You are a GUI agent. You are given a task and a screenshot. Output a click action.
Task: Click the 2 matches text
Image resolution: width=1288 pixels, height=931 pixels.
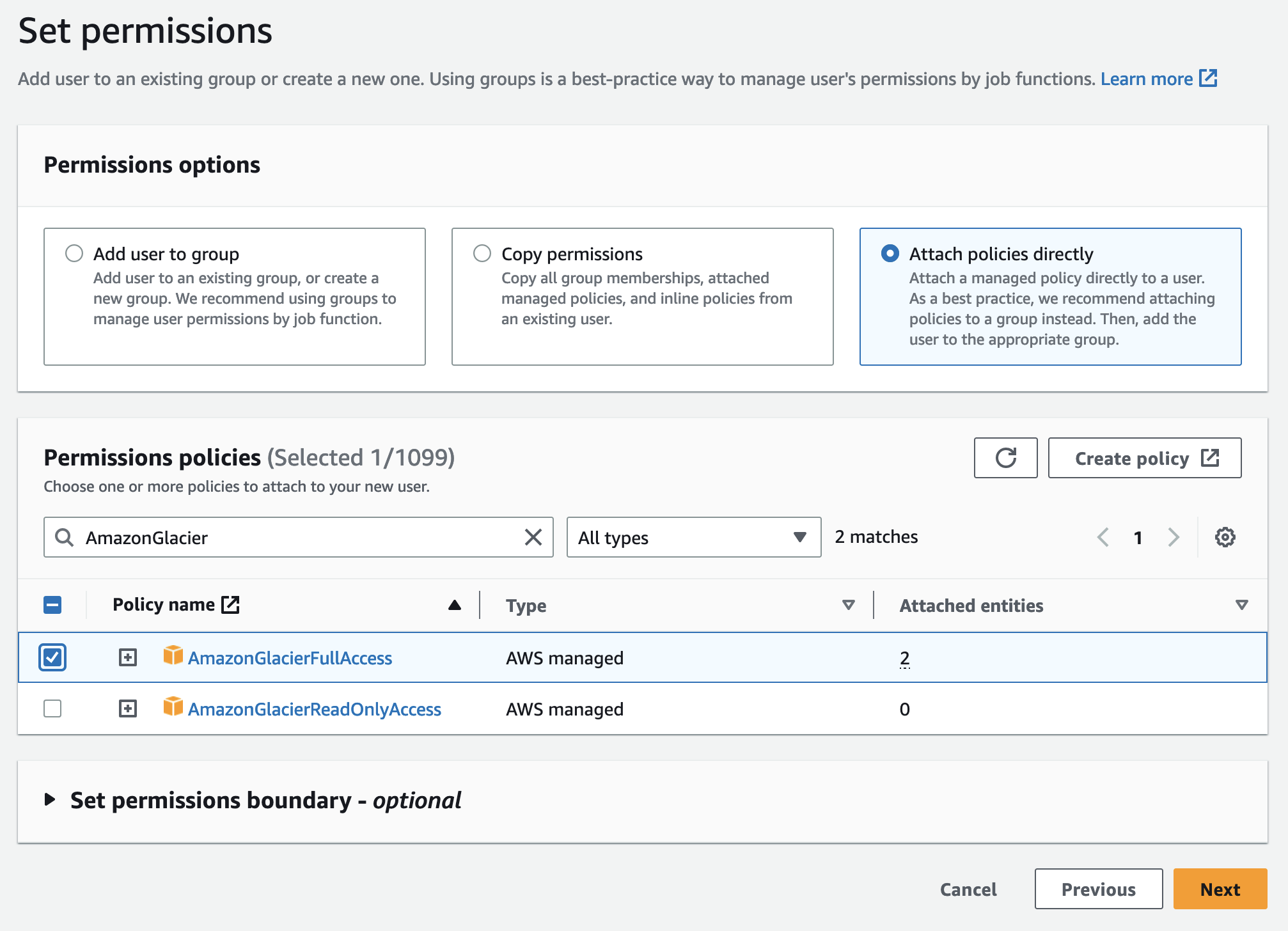click(x=876, y=536)
